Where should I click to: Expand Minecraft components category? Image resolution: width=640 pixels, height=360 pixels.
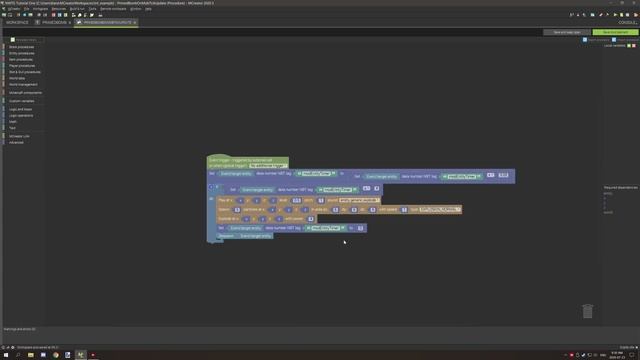click(25, 93)
